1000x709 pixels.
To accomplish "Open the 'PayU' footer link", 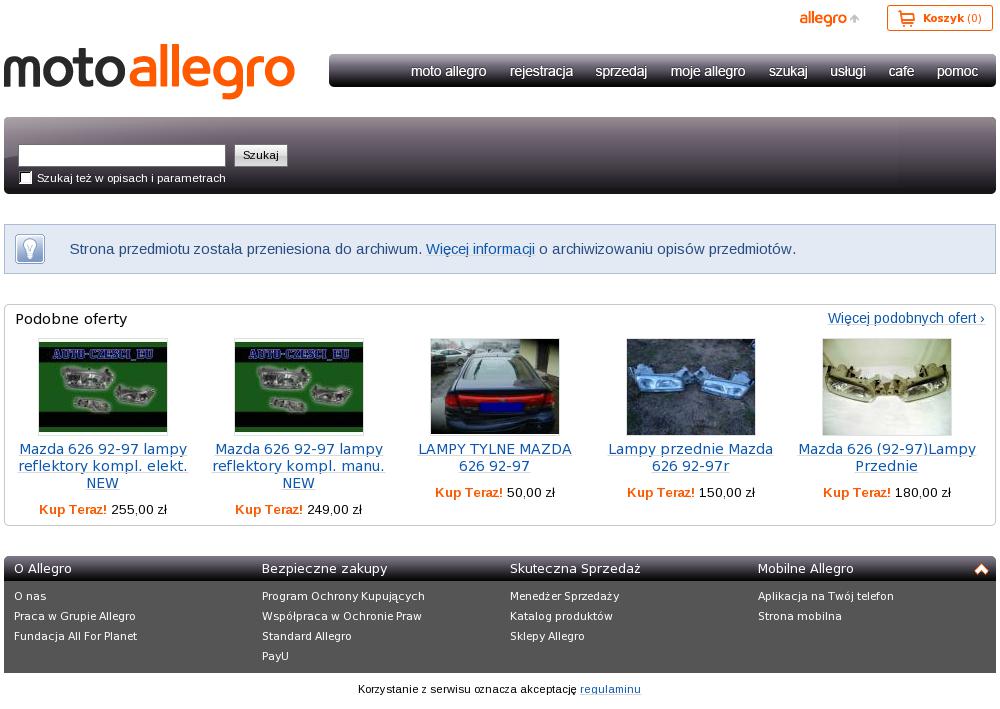I will (275, 655).
